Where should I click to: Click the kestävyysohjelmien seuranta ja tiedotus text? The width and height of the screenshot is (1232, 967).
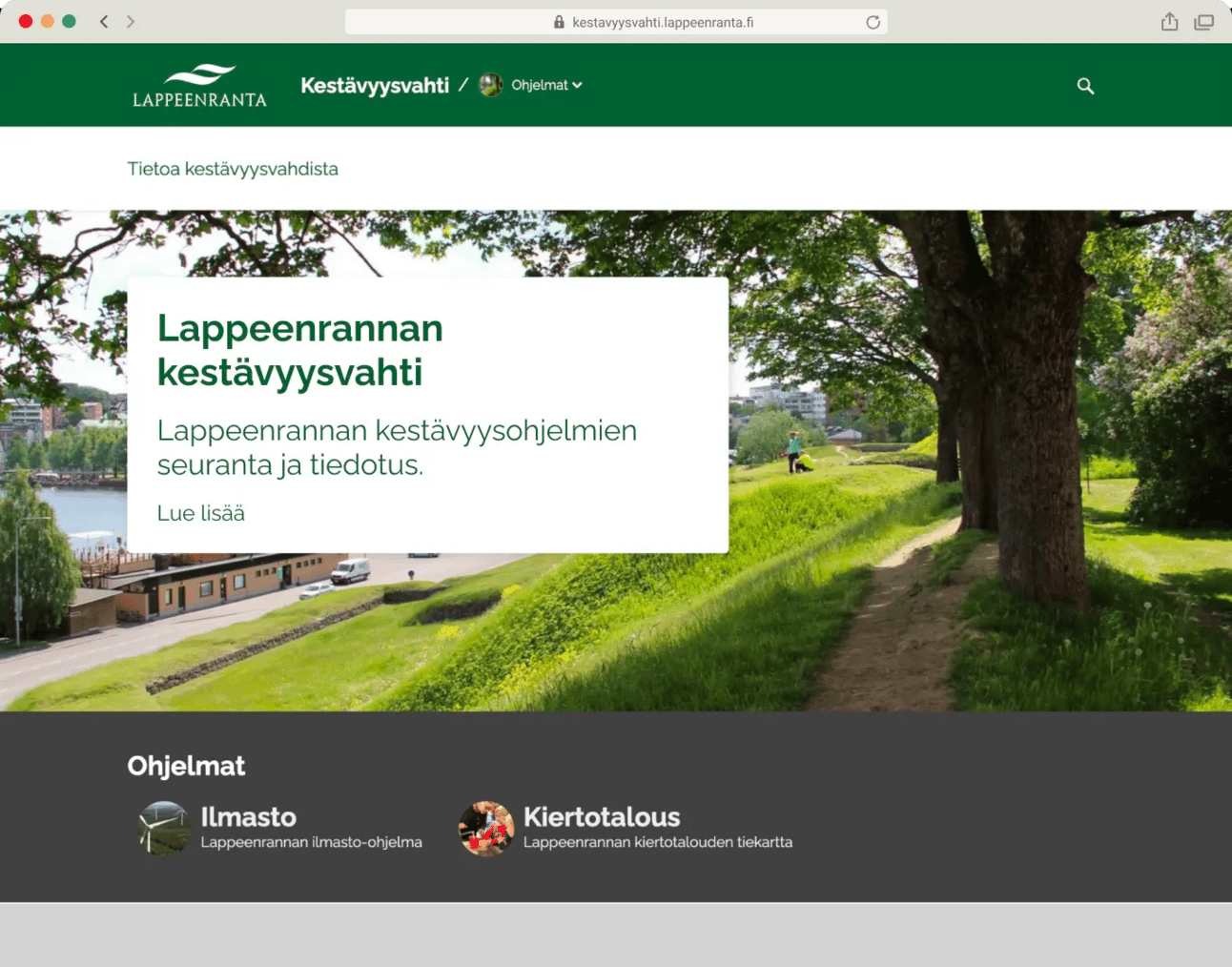point(397,447)
